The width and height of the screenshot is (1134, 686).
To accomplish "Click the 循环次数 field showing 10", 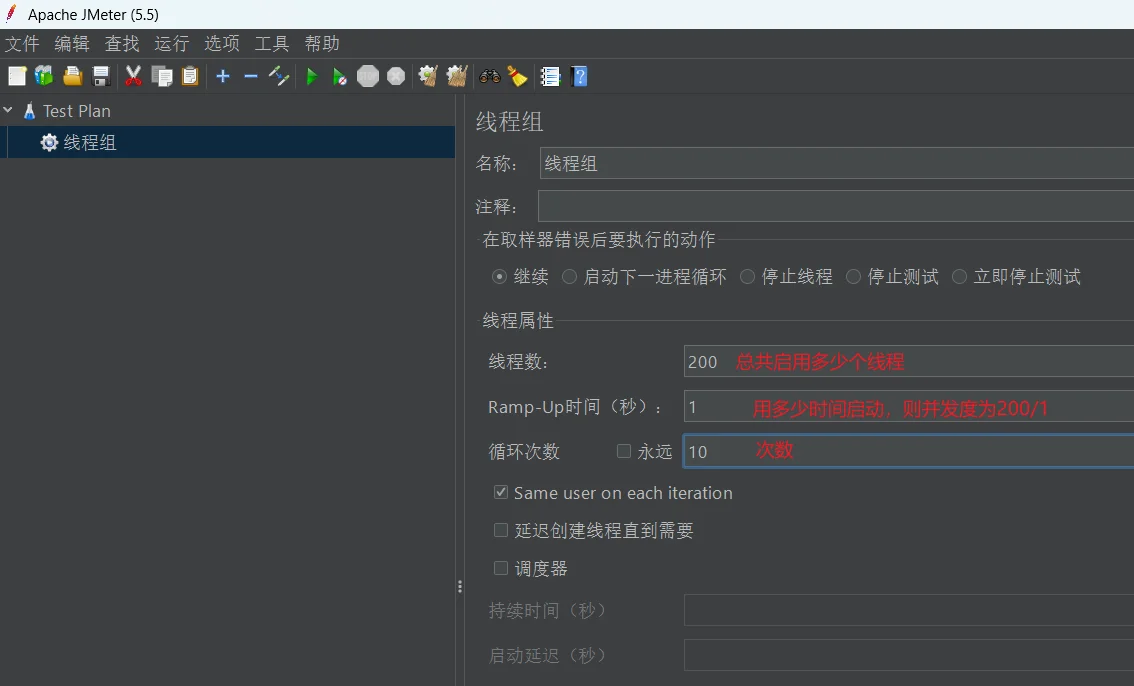I will click(x=909, y=451).
